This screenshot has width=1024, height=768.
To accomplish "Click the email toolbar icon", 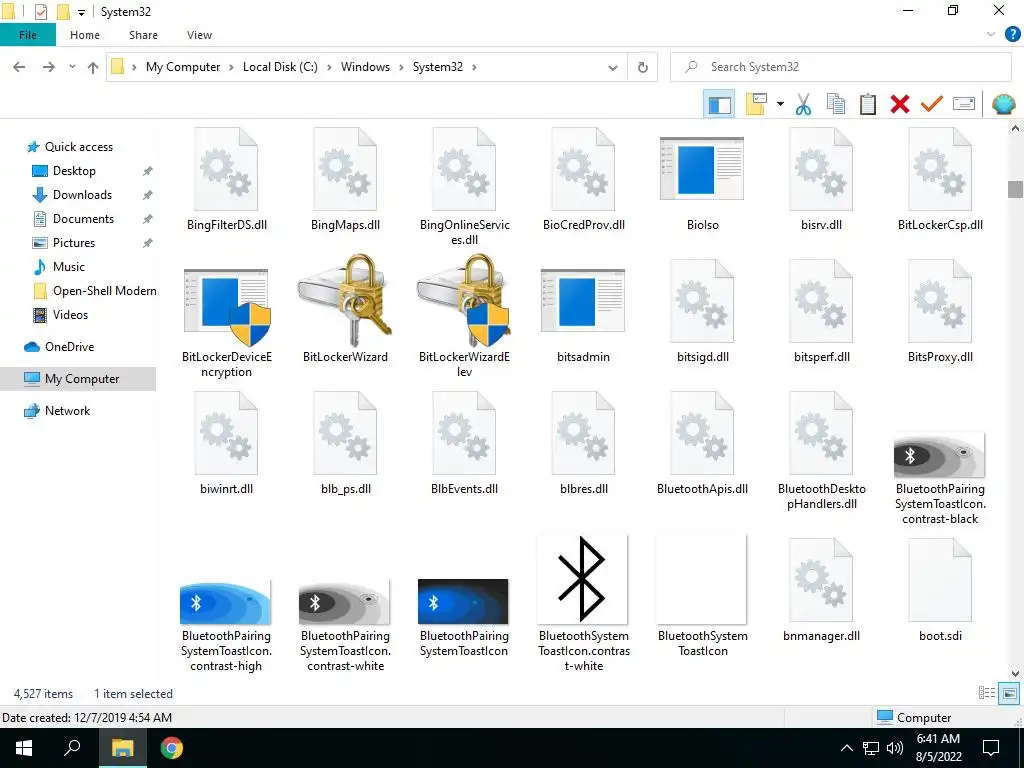I will 964,104.
